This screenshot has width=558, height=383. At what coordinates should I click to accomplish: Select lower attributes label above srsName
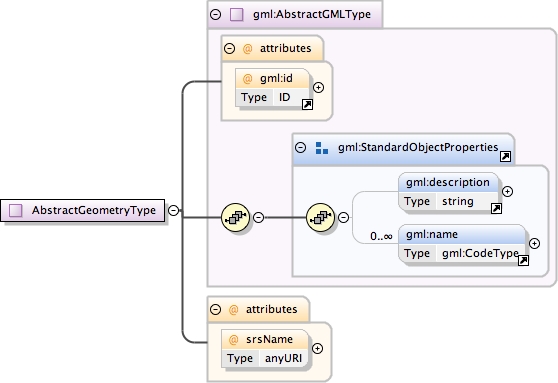272,309
